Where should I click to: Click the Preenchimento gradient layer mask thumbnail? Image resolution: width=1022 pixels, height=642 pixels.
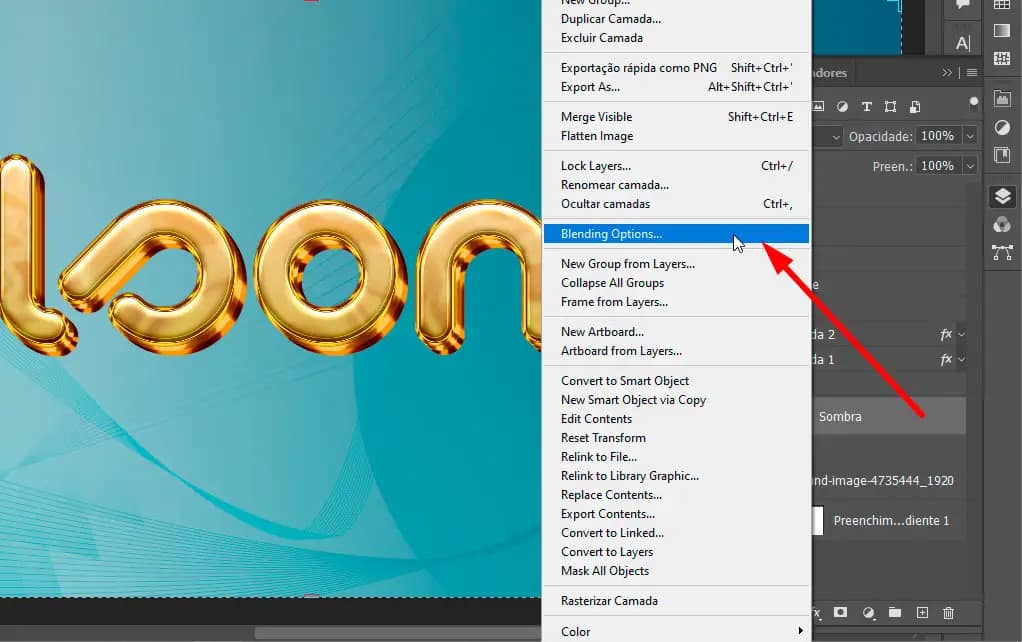click(x=817, y=520)
